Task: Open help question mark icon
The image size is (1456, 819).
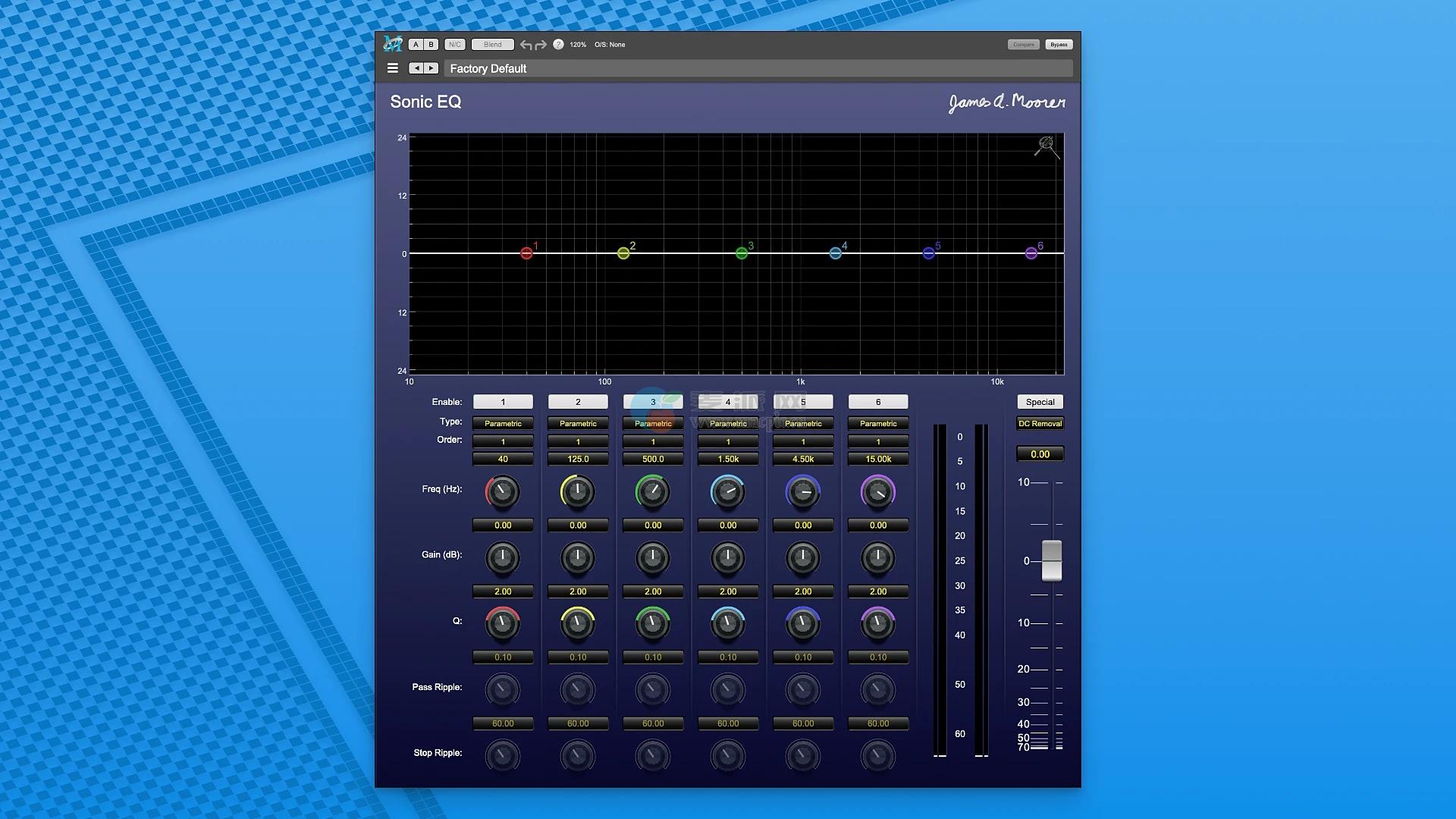Action: (x=558, y=45)
